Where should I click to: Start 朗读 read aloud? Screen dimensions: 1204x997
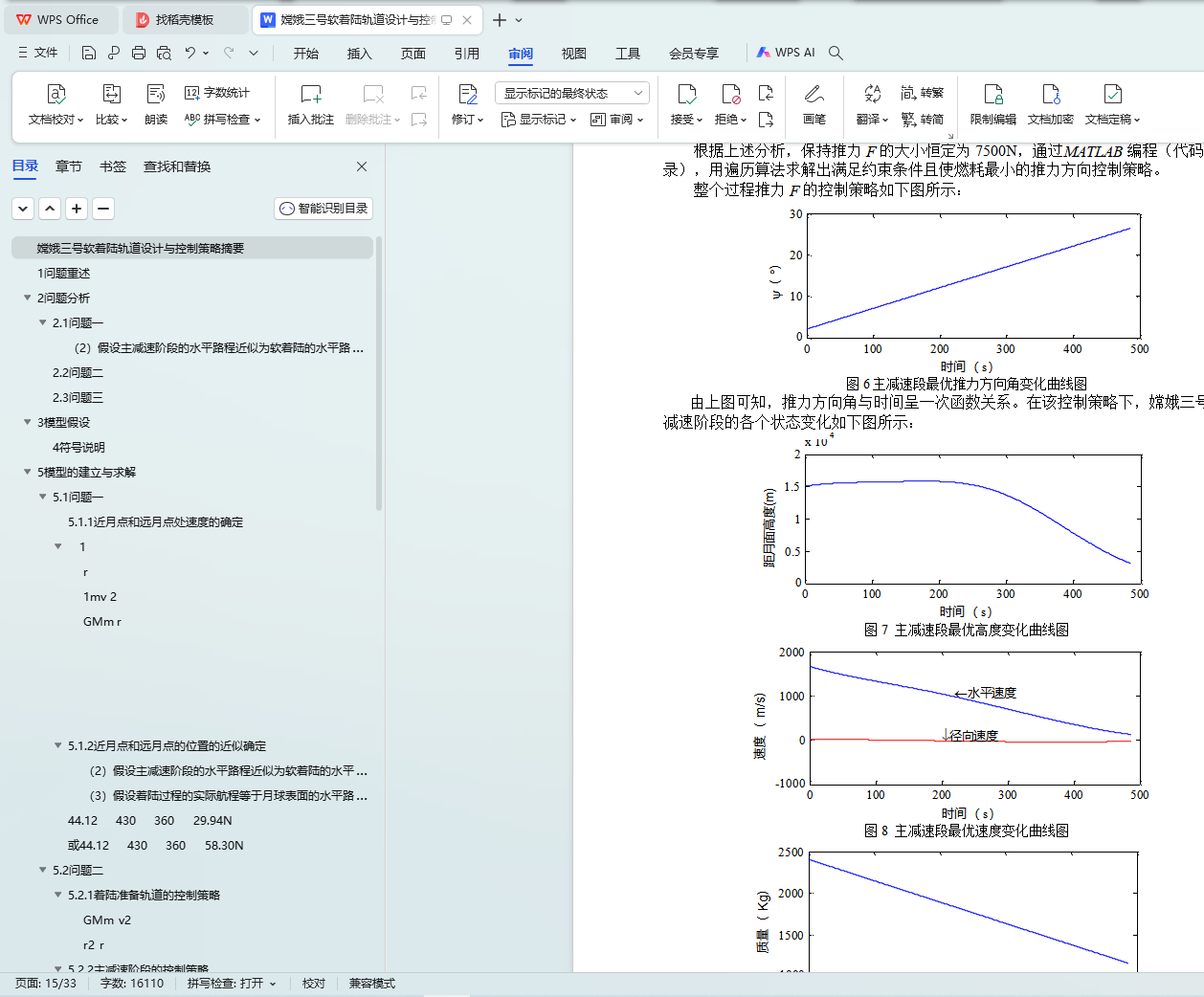tap(156, 104)
